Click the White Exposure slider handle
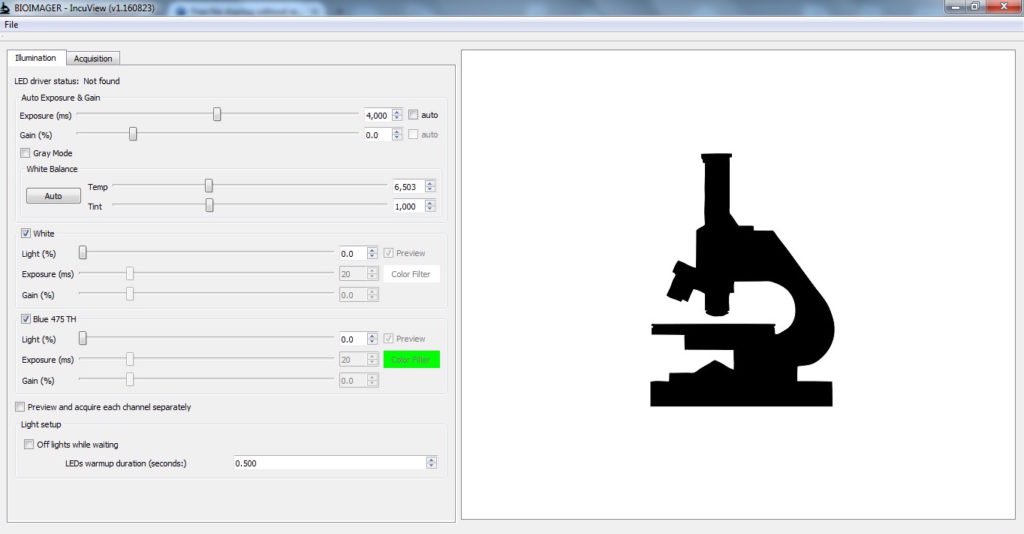 point(130,274)
